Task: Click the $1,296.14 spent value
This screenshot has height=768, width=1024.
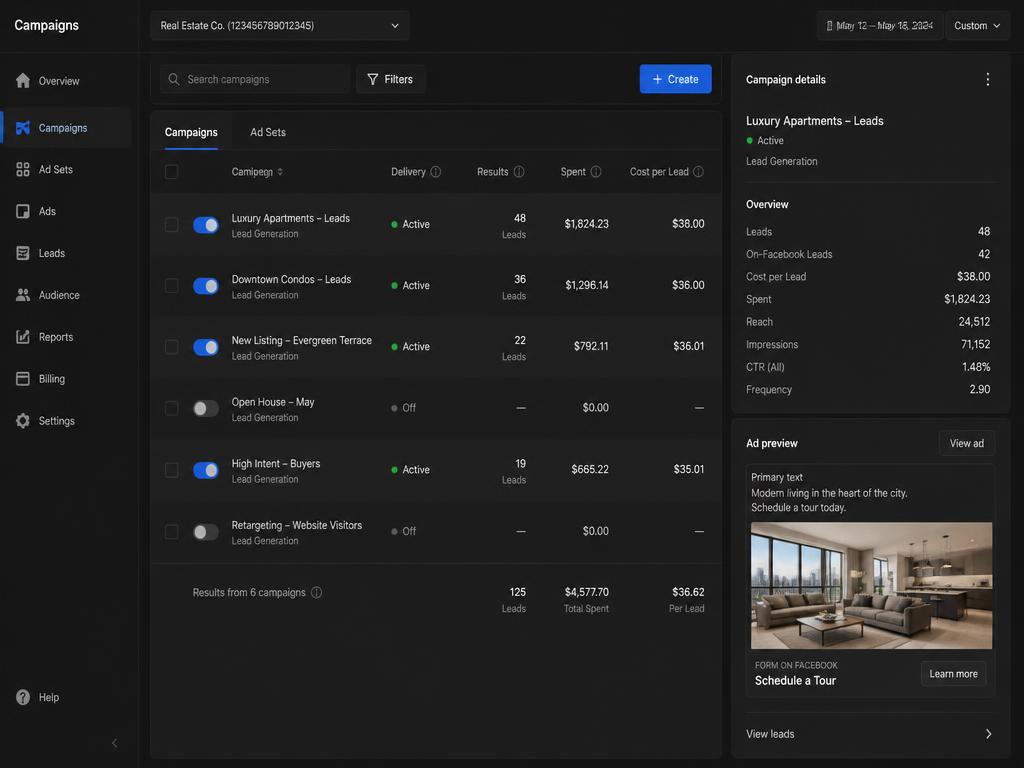Action: (586, 285)
